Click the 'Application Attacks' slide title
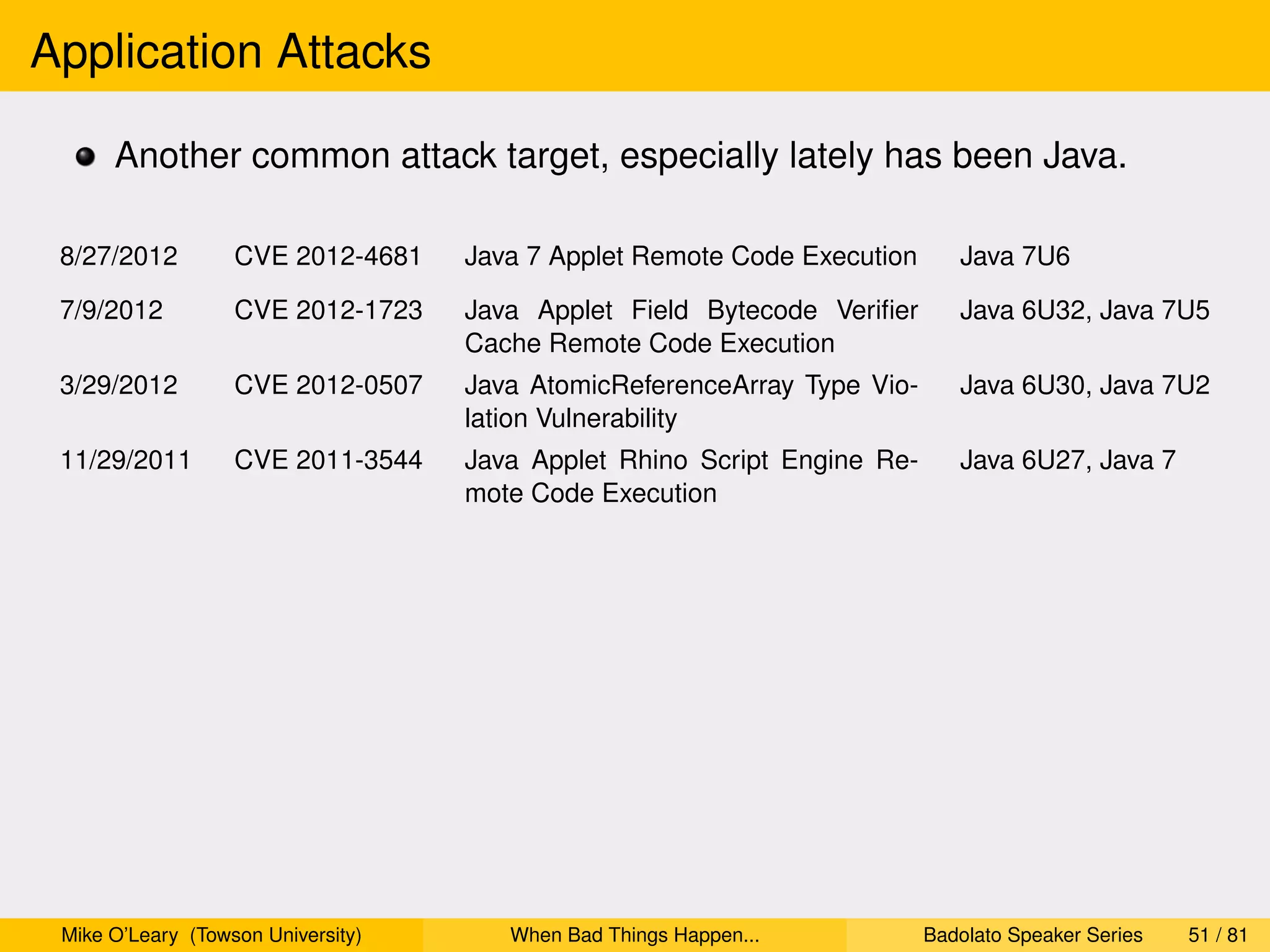 tap(231, 51)
